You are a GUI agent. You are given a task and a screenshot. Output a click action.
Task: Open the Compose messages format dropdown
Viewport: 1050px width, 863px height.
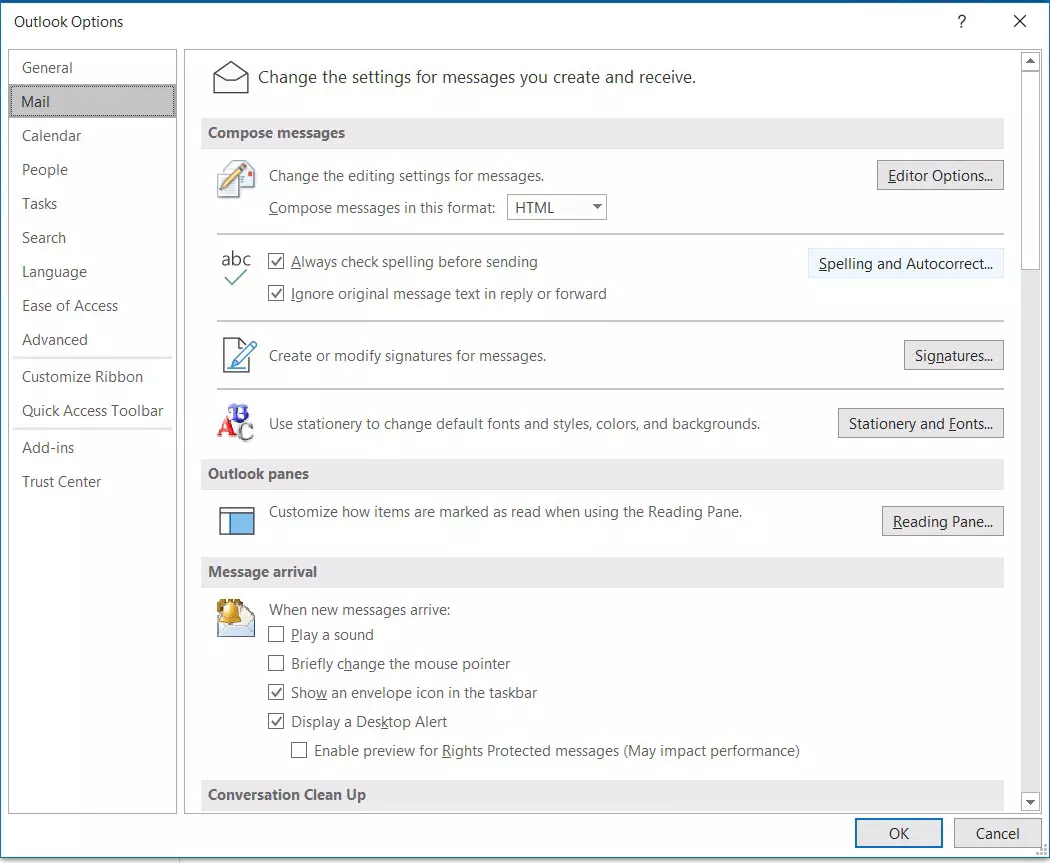click(596, 207)
